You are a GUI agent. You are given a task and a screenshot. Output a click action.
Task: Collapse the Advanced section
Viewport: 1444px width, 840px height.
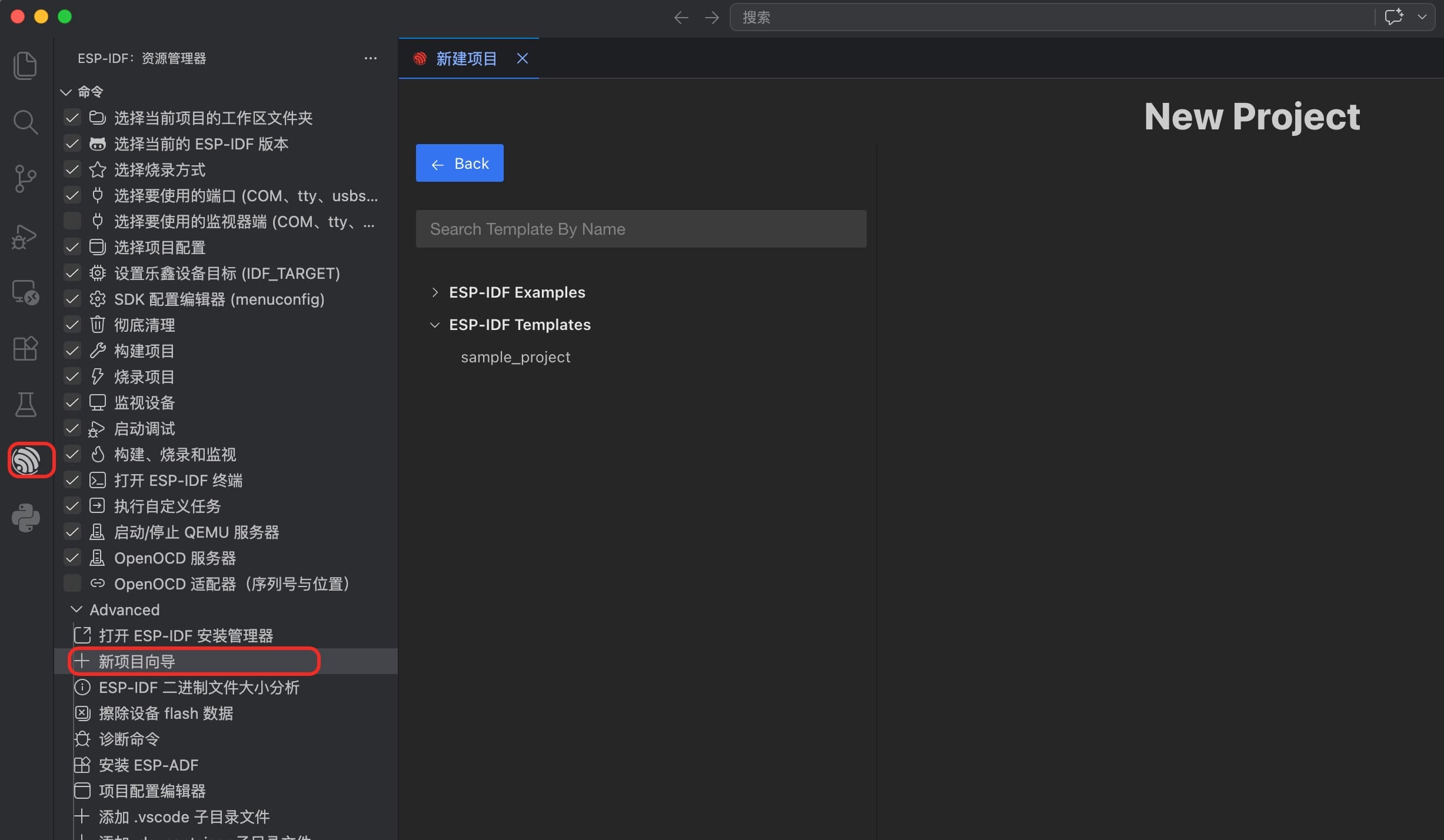(76, 609)
